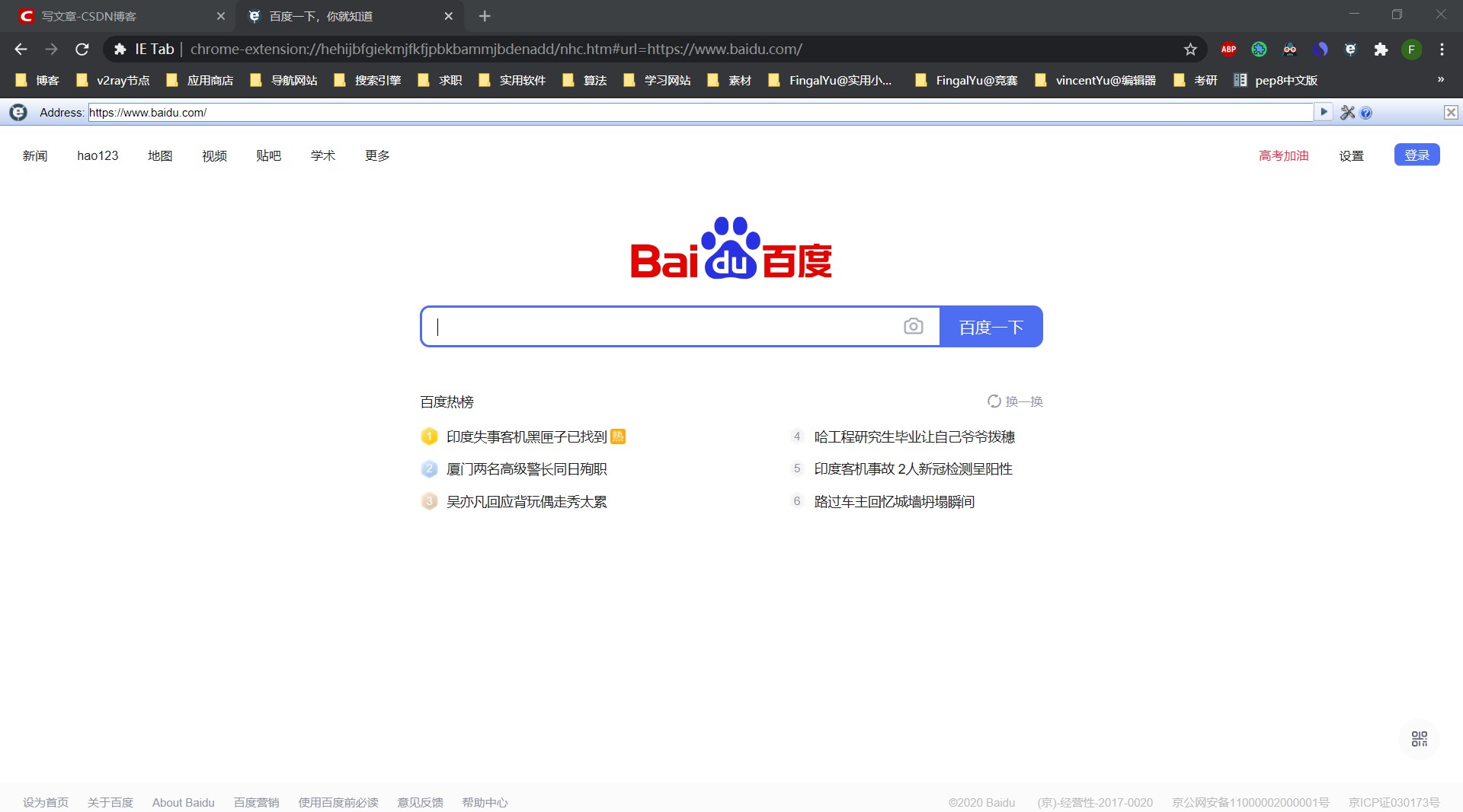1463x812 pixels.
Task: Open hot item 吴亦凡回应背玩偶走秀太累
Action: [527, 502]
